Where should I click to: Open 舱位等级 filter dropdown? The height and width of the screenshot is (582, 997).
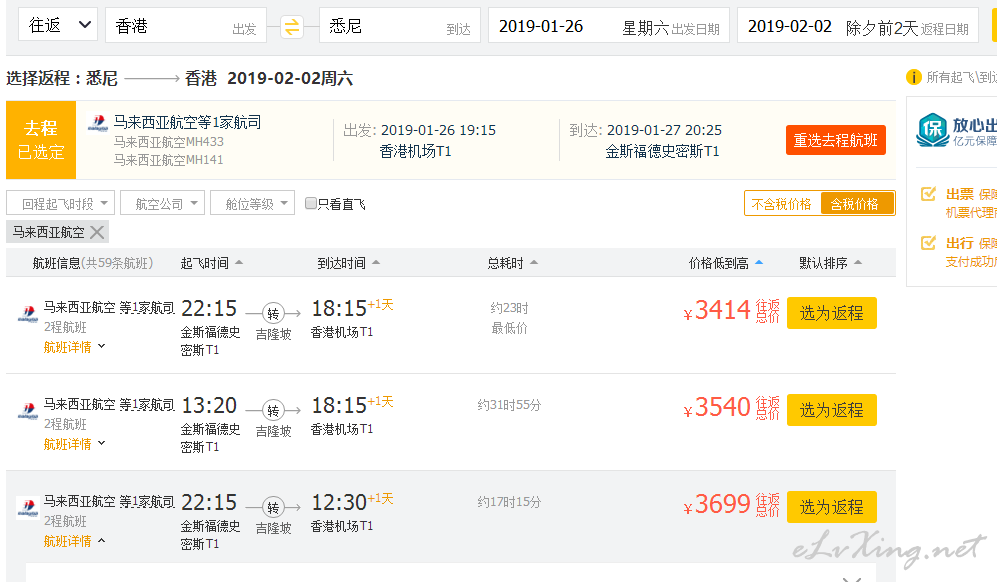pos(252,204)
